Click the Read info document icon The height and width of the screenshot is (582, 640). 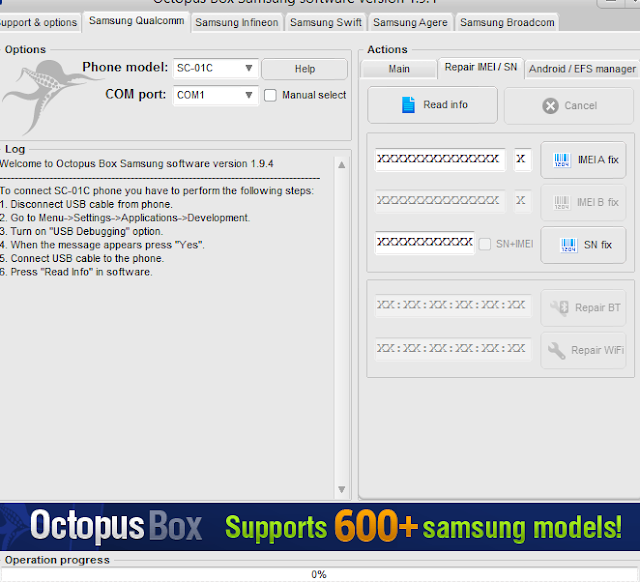point(408,105)
